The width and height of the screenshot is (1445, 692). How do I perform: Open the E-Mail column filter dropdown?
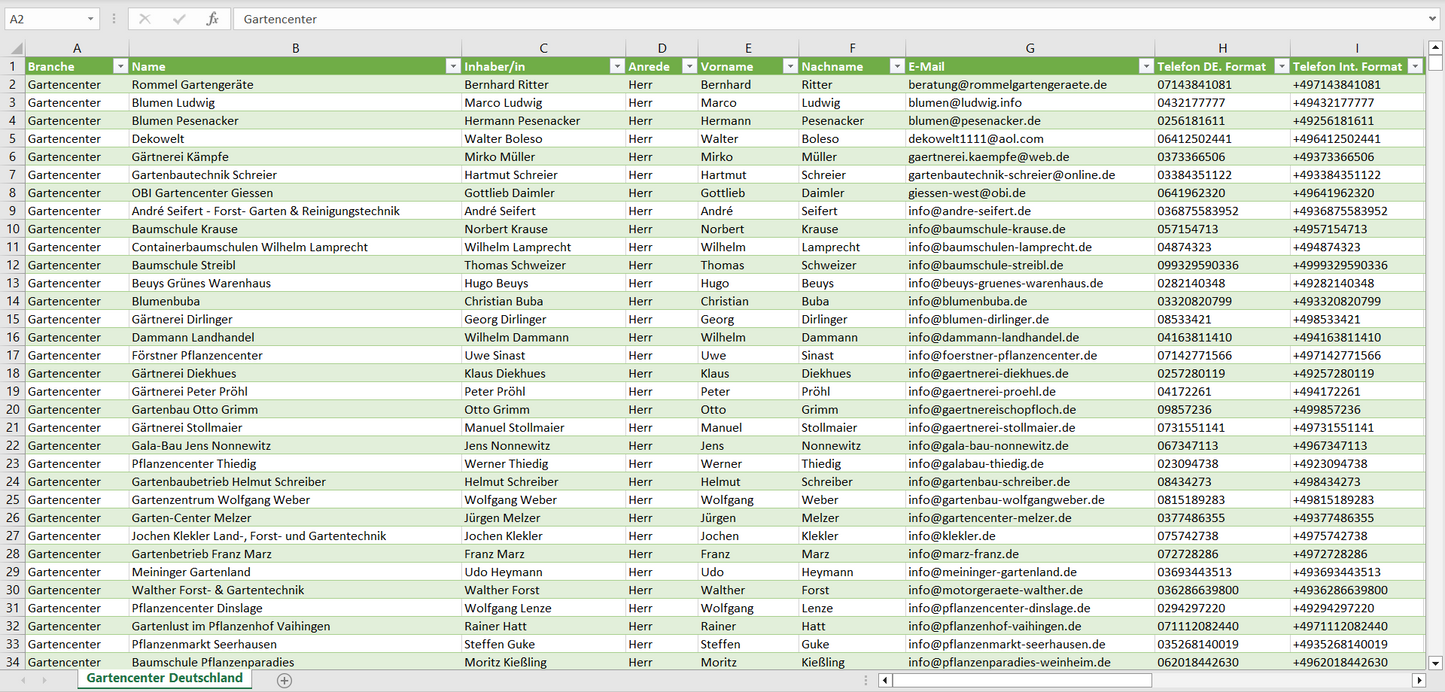tap(1145, 66)
